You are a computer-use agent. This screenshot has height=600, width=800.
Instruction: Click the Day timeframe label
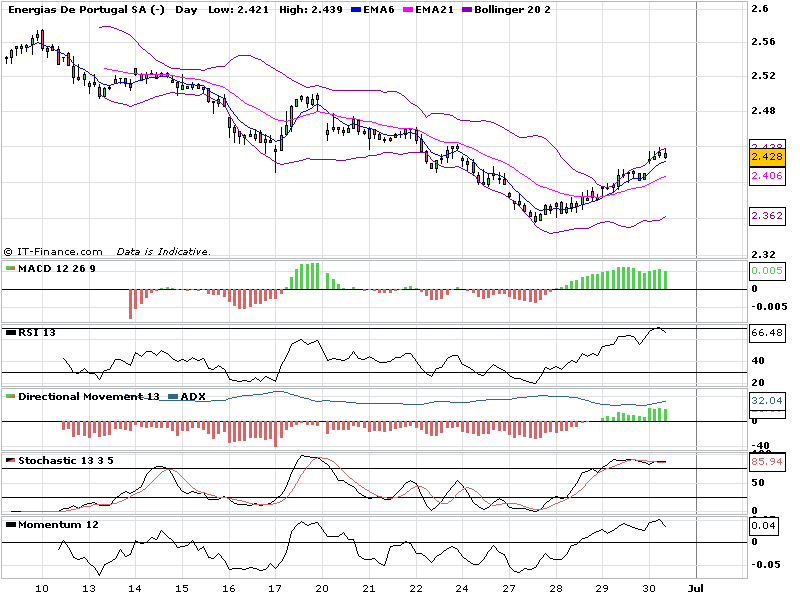pyautogui.click(x=186, y=10)
